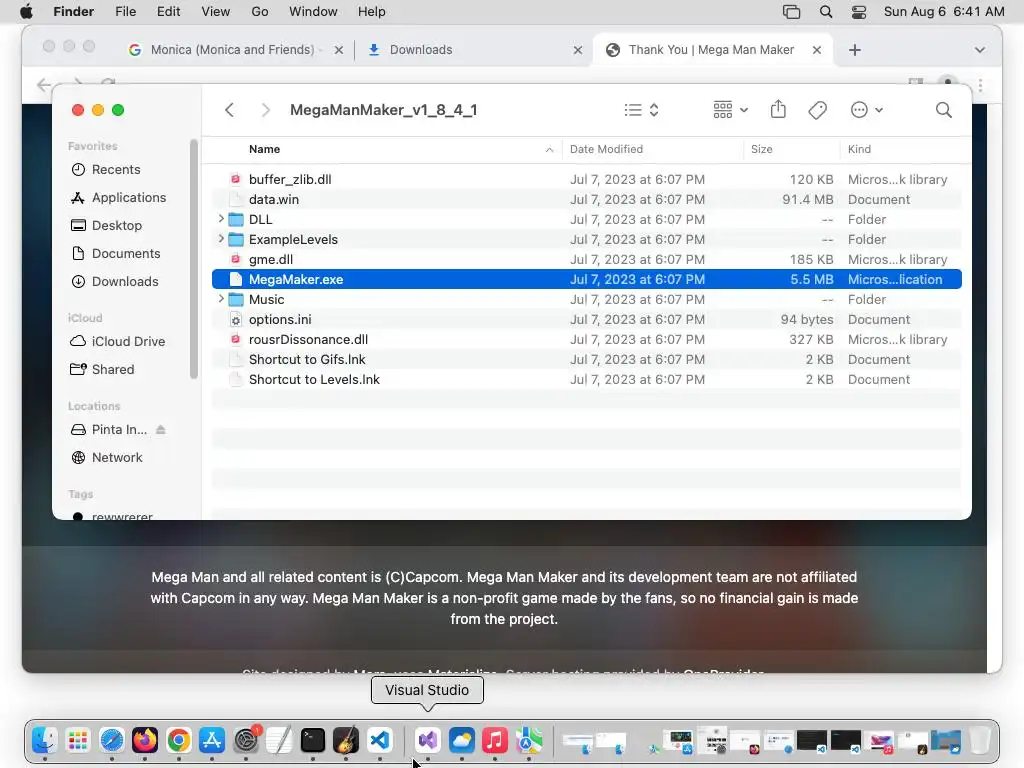Open the list view options dropdown
Screen dimensions: 1024x768
[x=641, y=110]
